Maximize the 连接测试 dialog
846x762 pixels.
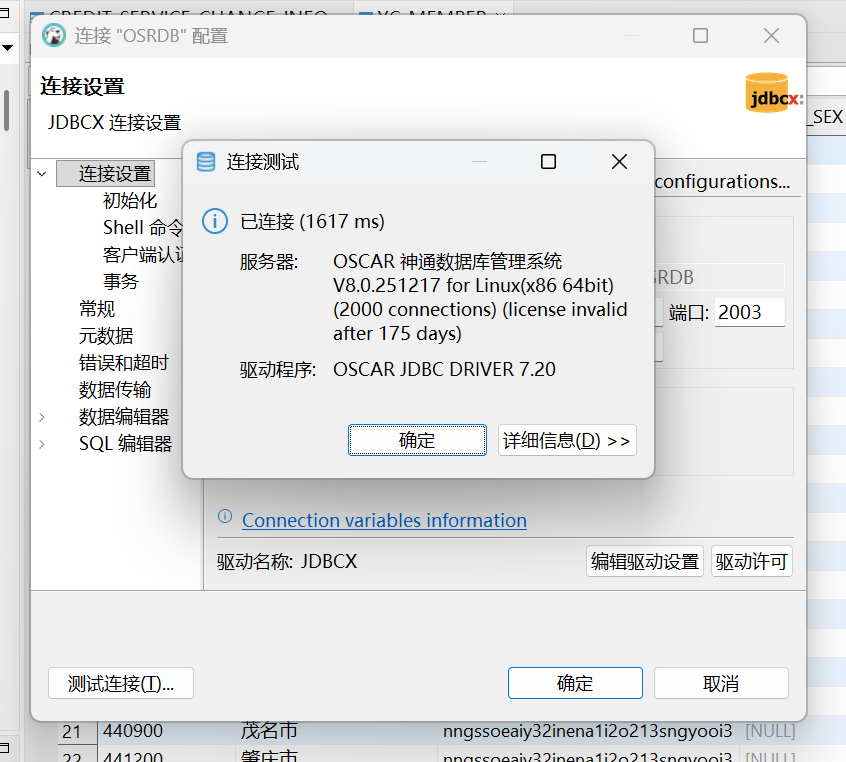click(x=548, y=162)
